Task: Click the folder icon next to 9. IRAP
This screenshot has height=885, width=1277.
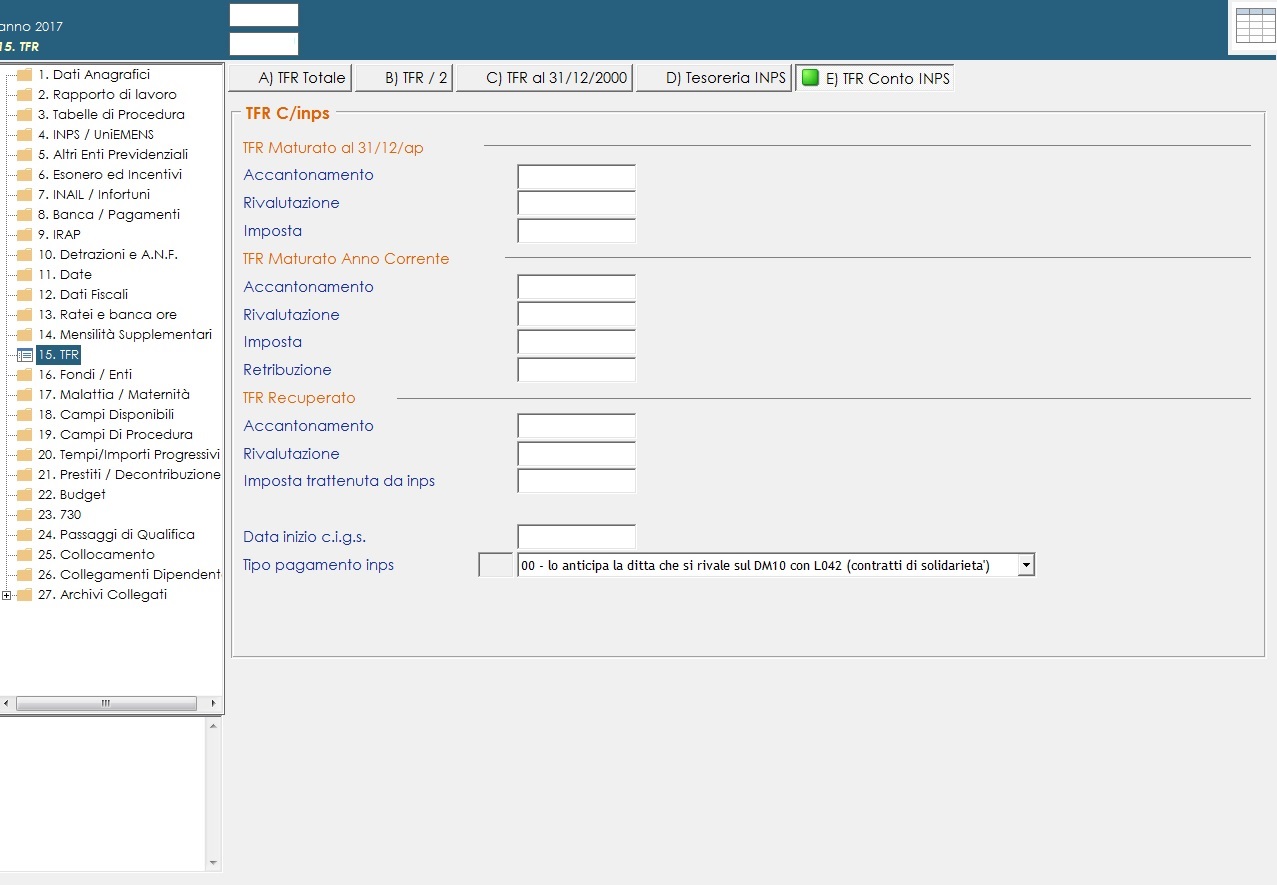Action: (25, 235)
